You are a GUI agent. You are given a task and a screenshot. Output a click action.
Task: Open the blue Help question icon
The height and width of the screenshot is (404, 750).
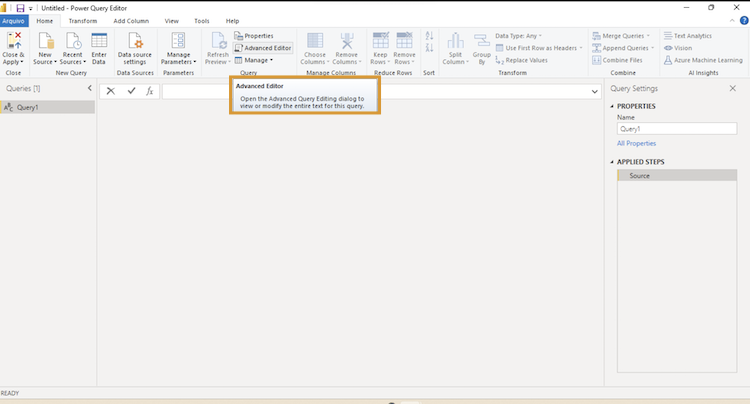(744, 21)
